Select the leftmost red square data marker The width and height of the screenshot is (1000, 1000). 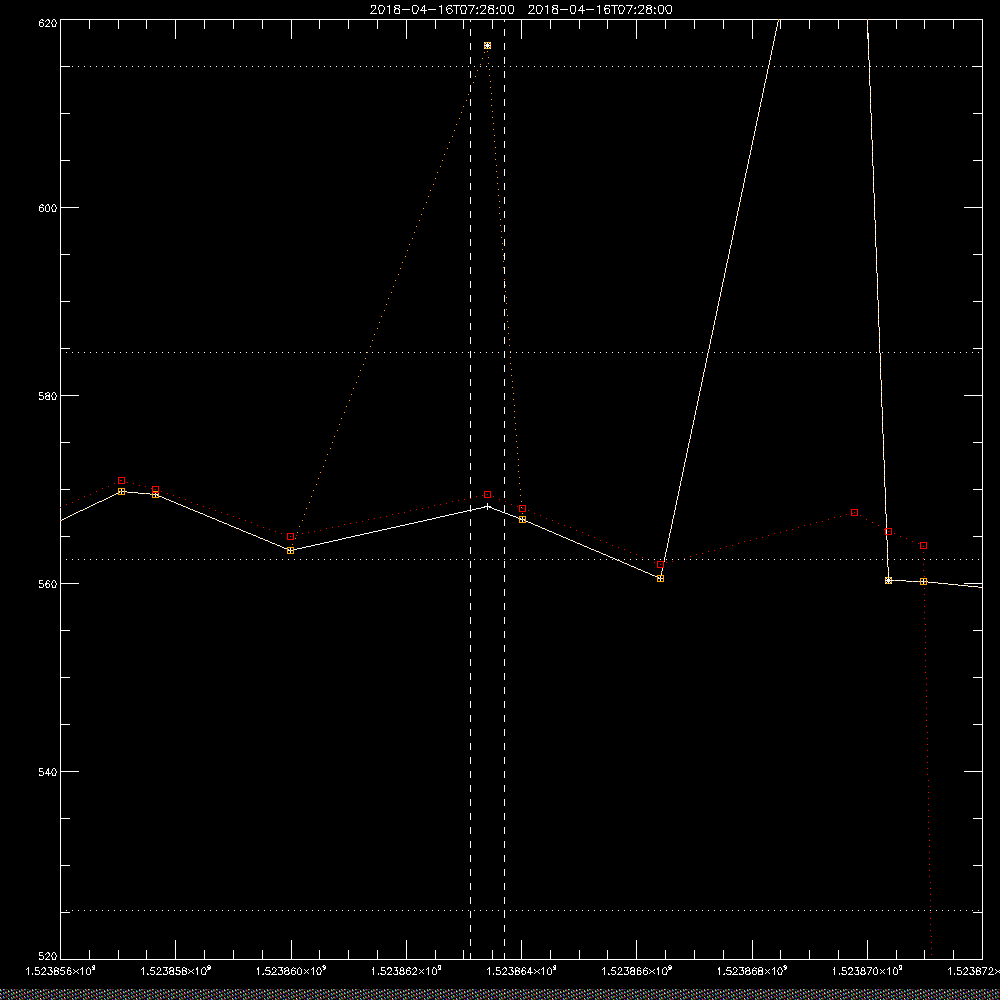point(121,480)
